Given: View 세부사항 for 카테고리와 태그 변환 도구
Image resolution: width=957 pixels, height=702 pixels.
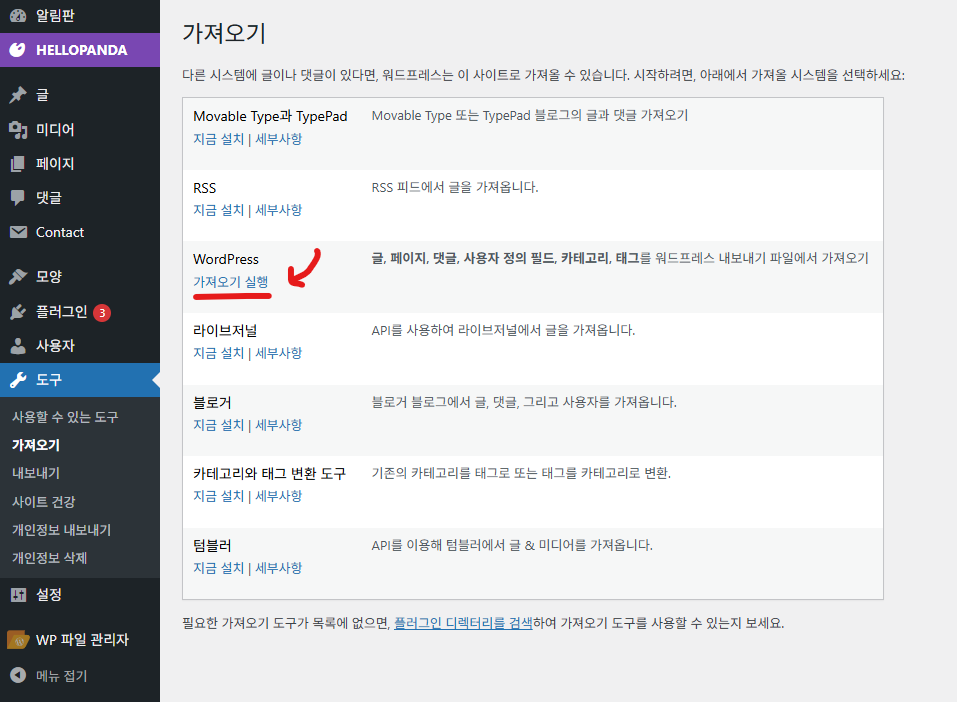Looking at the screenshot, I should click(x=278, y=496).
